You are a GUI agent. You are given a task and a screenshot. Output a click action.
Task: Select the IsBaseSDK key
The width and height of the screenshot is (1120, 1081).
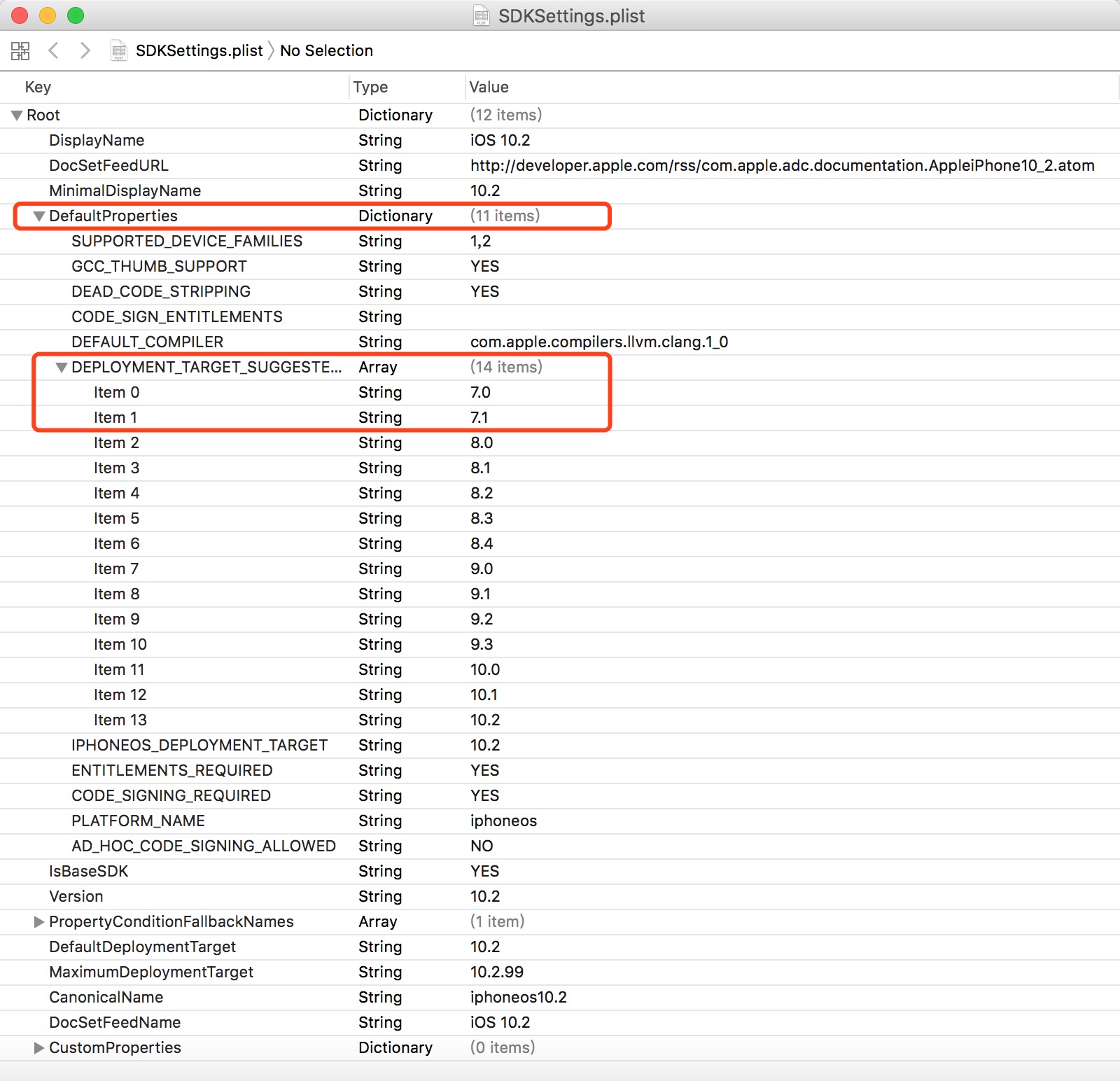(x=89, y=871)
